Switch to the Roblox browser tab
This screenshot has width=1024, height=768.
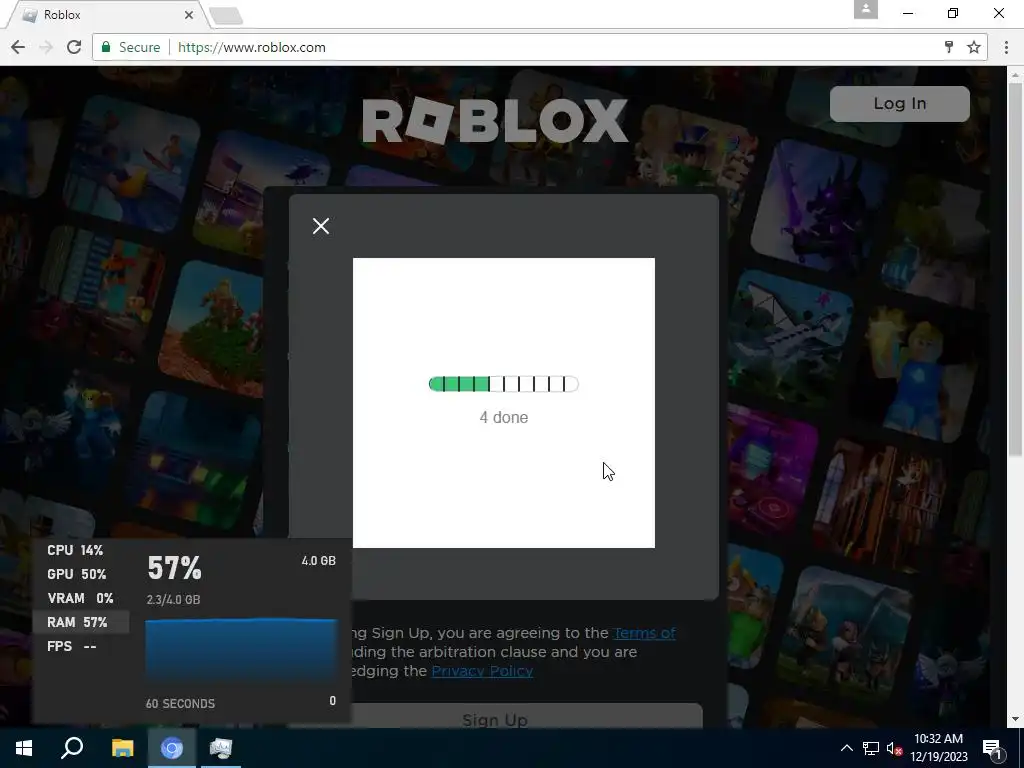click(104, 14)
